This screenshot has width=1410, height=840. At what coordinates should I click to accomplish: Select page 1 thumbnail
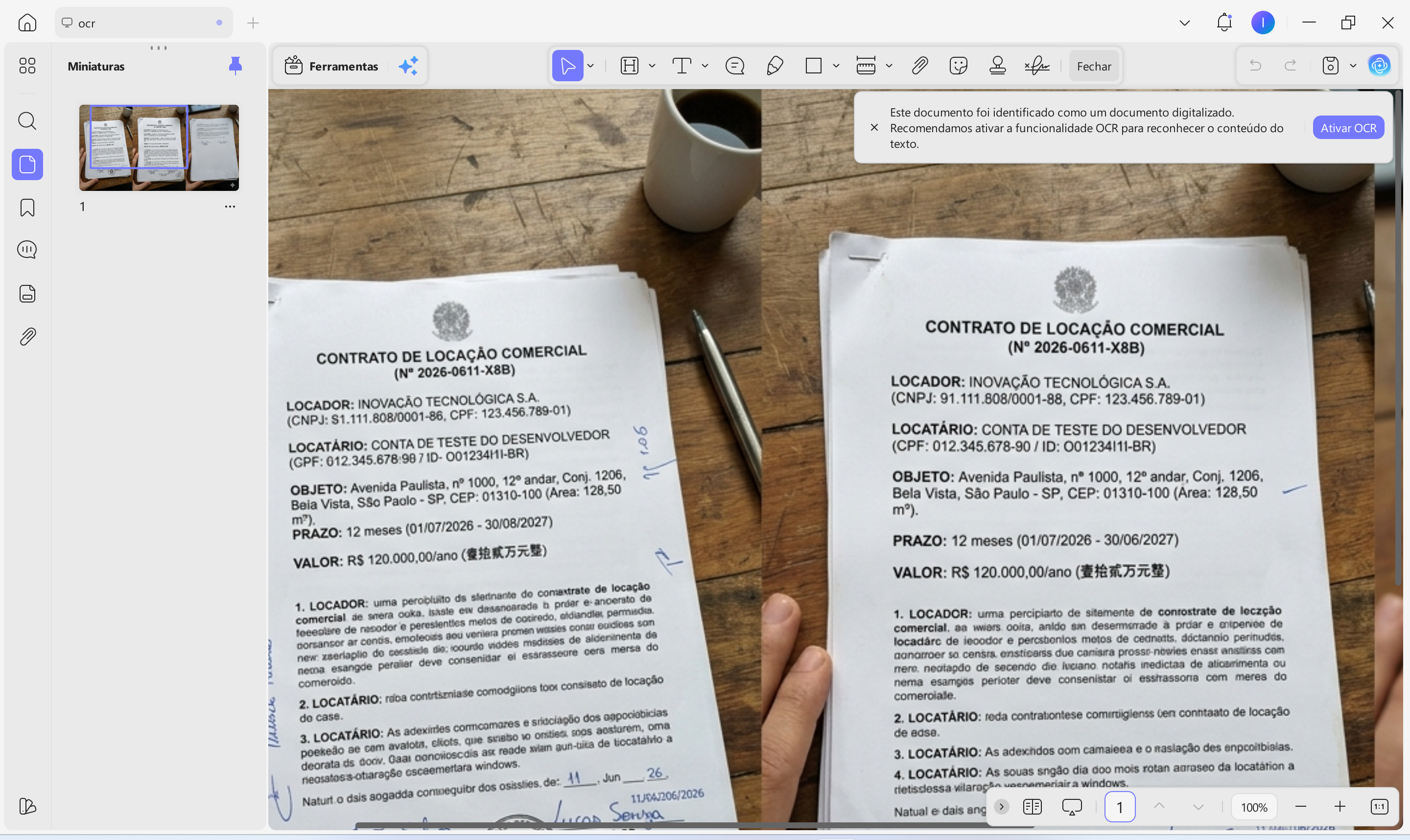point(159,147)
